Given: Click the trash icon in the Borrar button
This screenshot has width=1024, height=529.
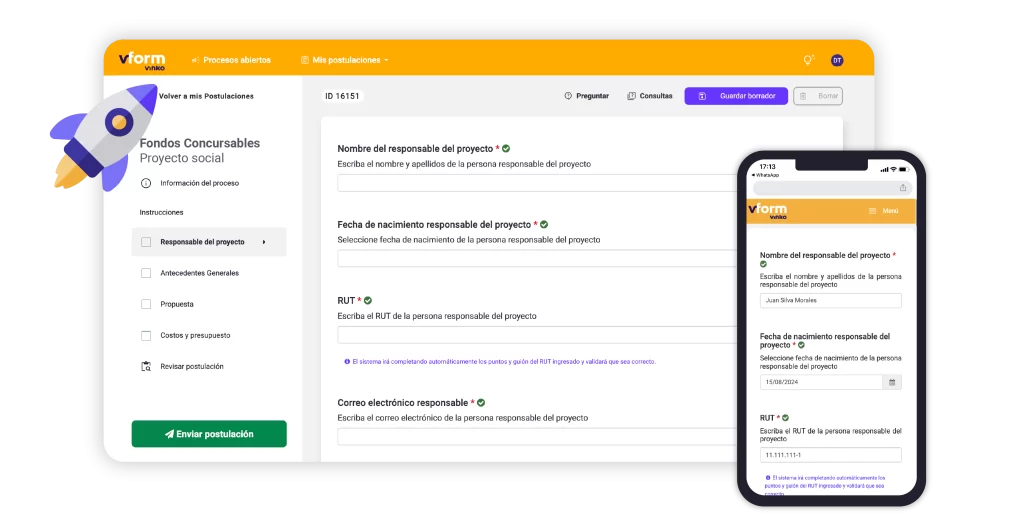Looking at the screenshot, I should click(x=803, y=96).
